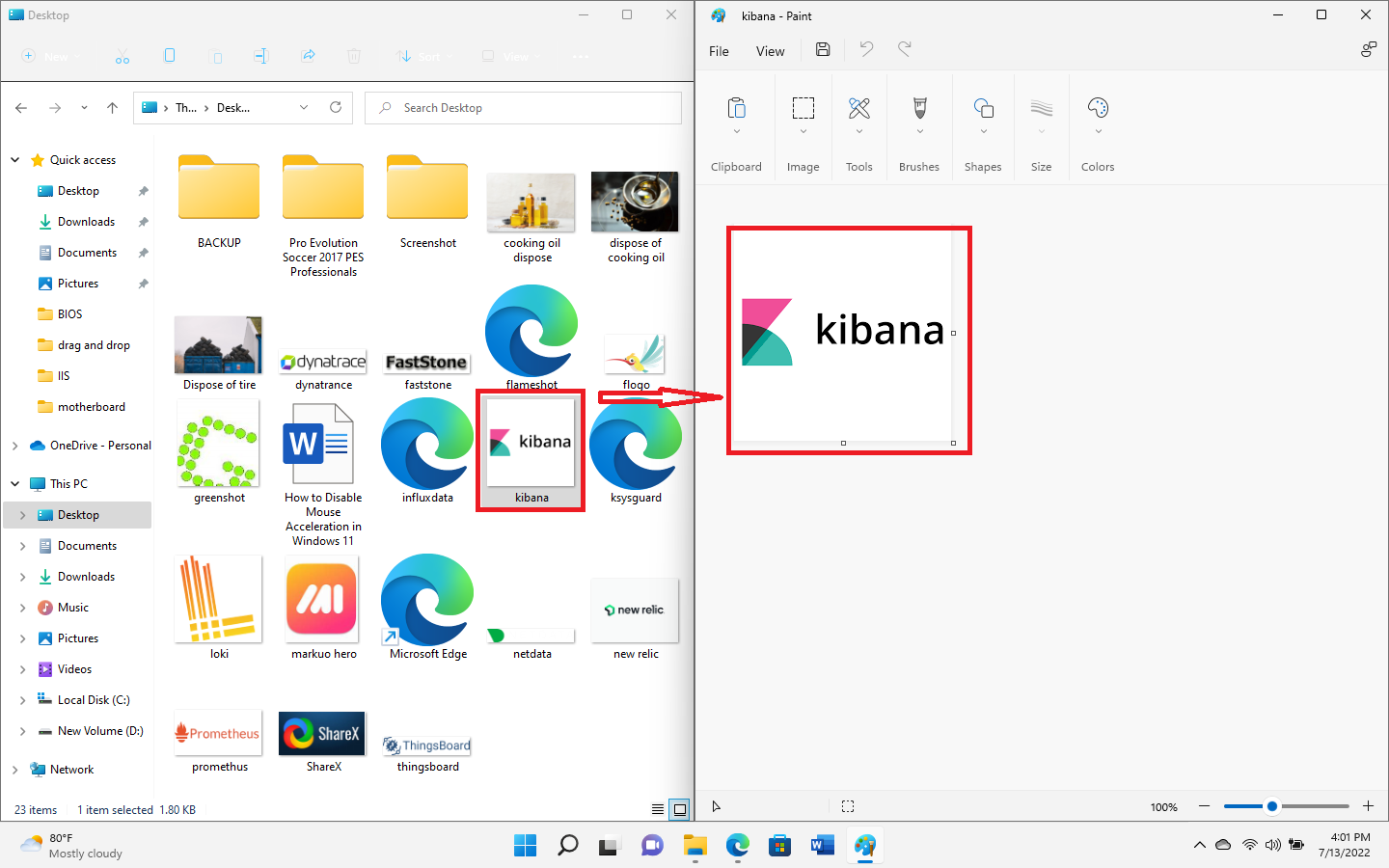The image size is (1389, 868).
Task: Collapse the This PC tree node
Action: point(14,484)
